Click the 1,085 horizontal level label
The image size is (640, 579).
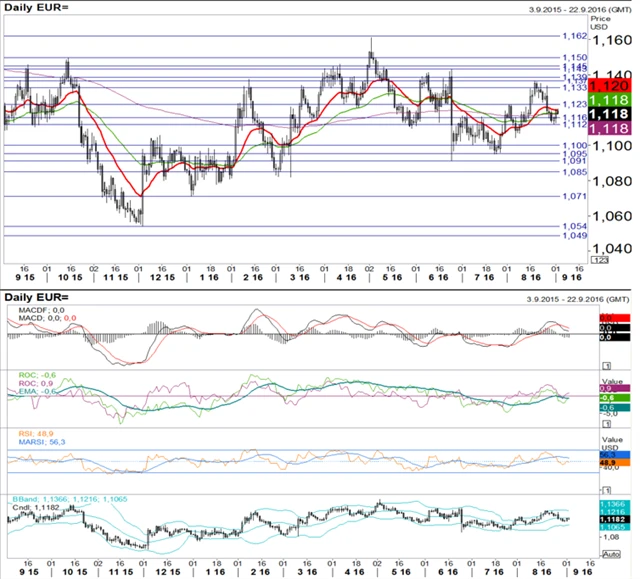[574, 172]
